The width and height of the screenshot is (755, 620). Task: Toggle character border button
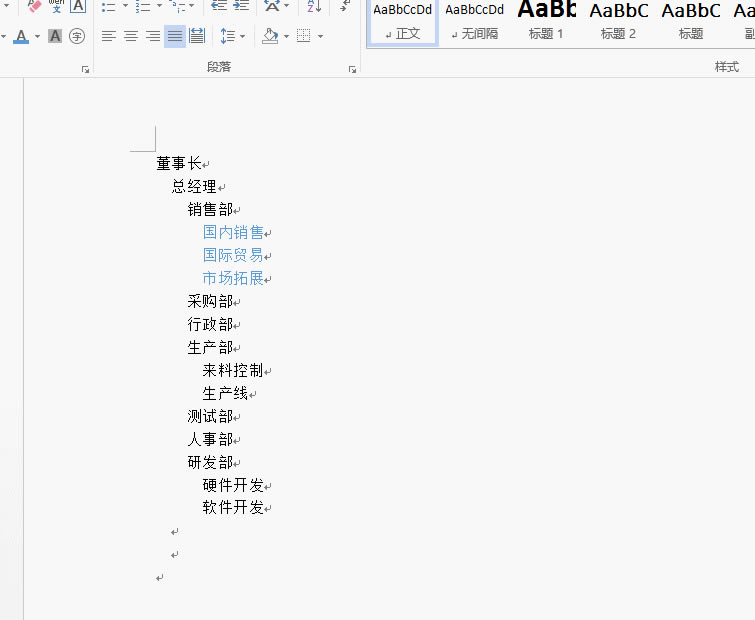[78, 6]
